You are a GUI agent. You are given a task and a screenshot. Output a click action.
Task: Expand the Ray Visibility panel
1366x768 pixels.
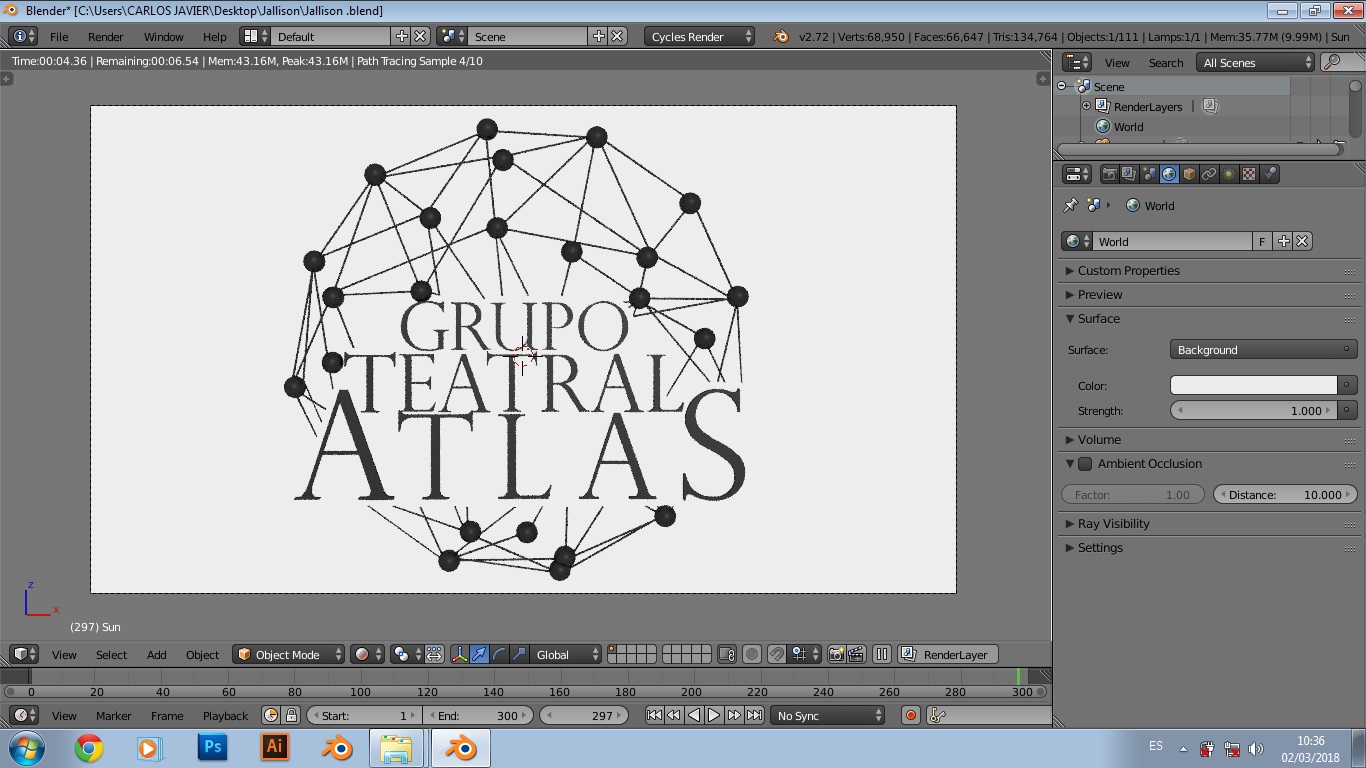click(1113, 524)
